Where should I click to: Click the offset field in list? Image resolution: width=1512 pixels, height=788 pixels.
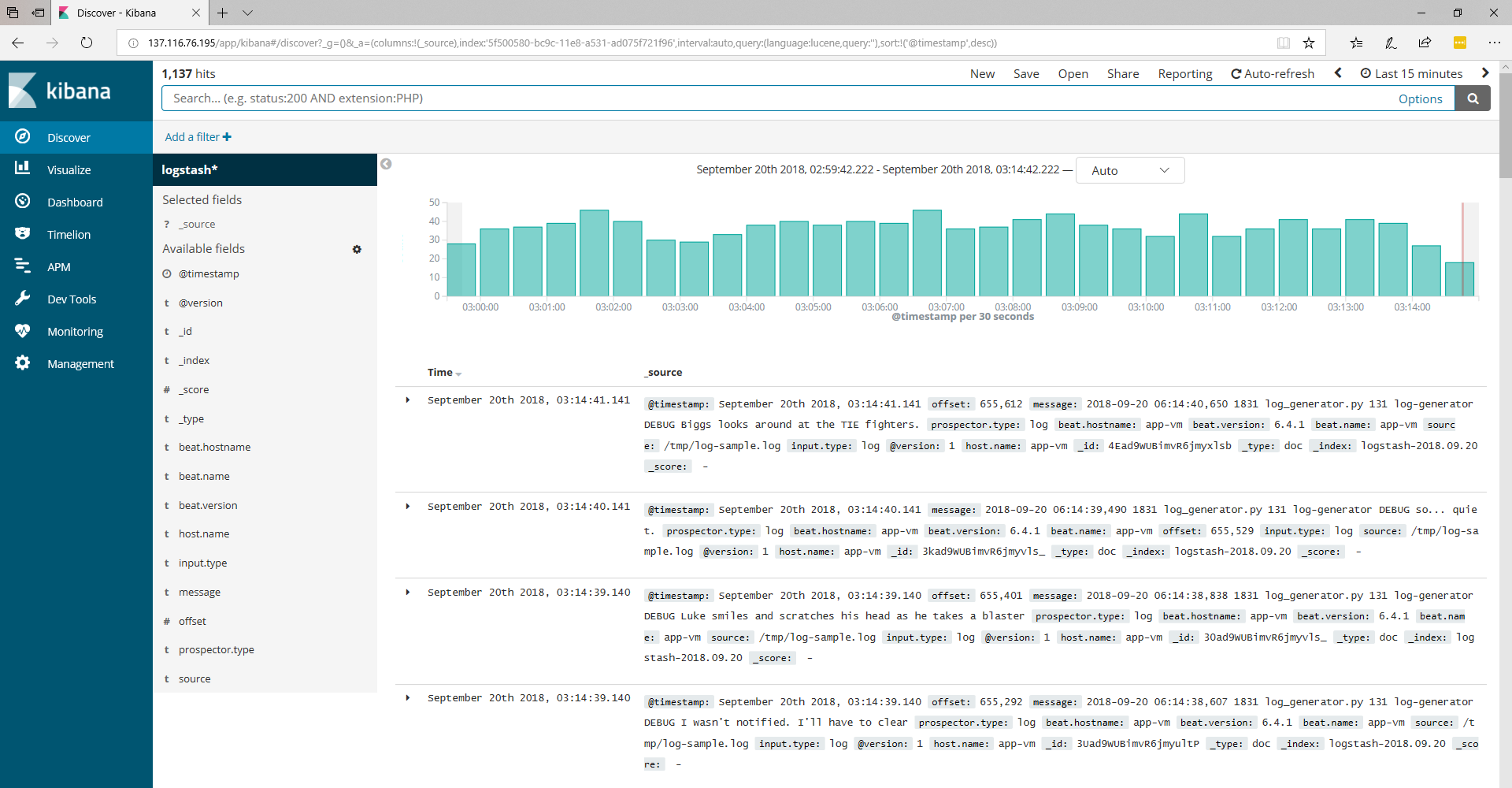[192, 621]
